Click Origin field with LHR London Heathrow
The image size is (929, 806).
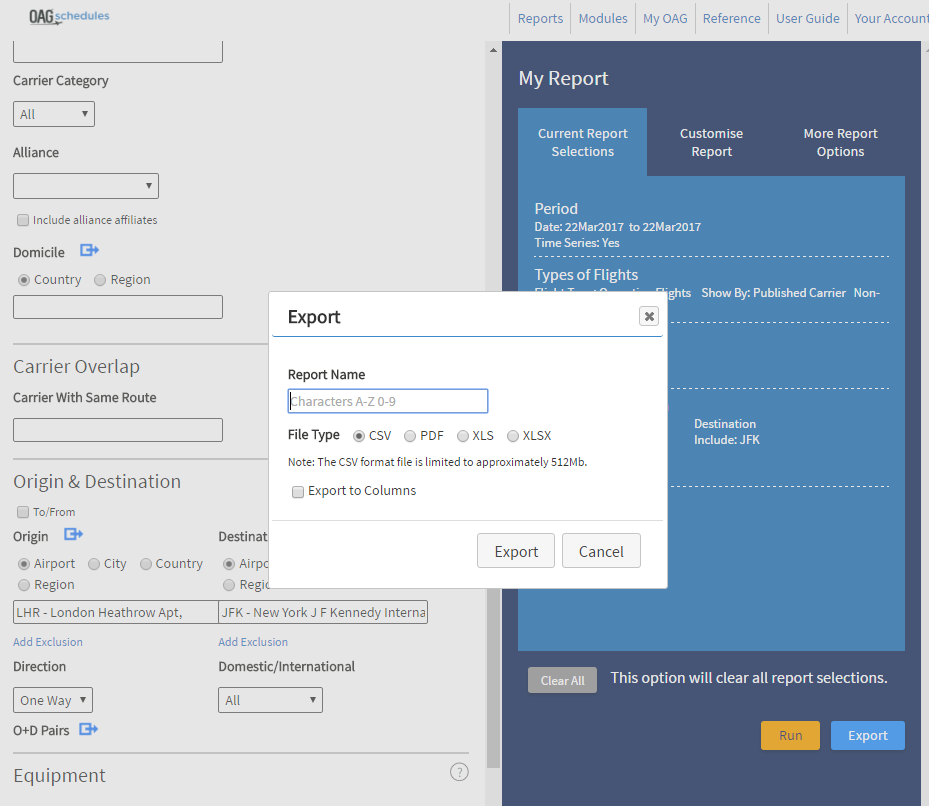coord(116,612)
